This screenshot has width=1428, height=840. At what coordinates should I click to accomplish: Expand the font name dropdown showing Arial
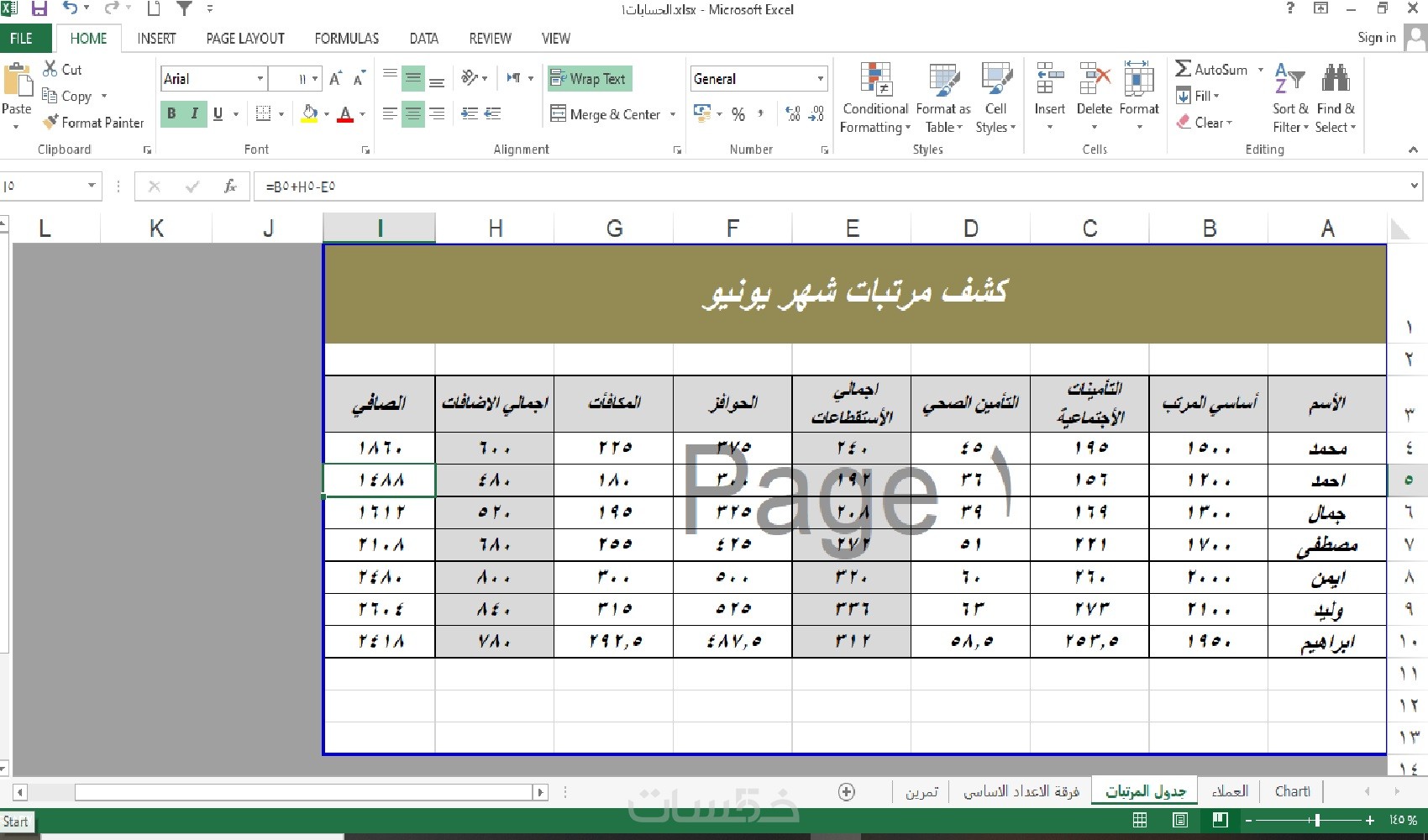coord(260,79)
